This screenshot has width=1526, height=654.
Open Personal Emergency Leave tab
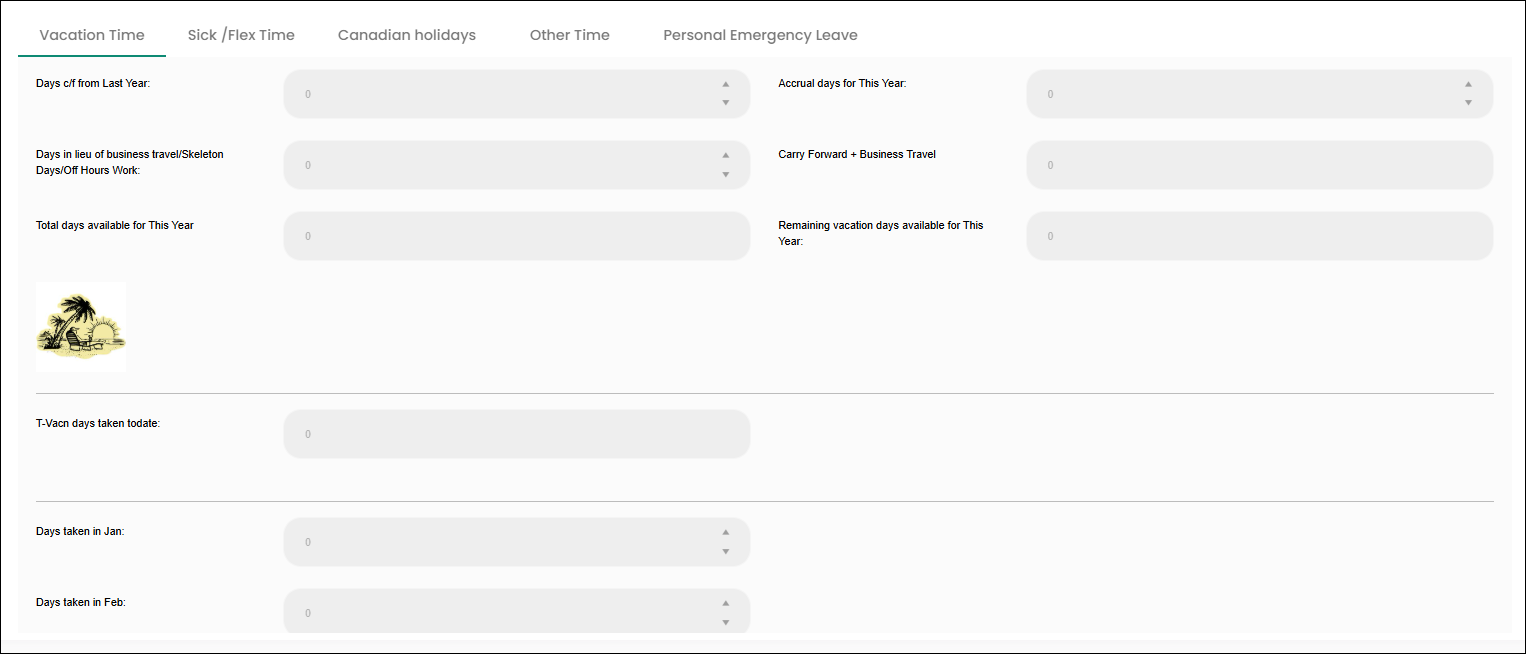pos(760,35)
